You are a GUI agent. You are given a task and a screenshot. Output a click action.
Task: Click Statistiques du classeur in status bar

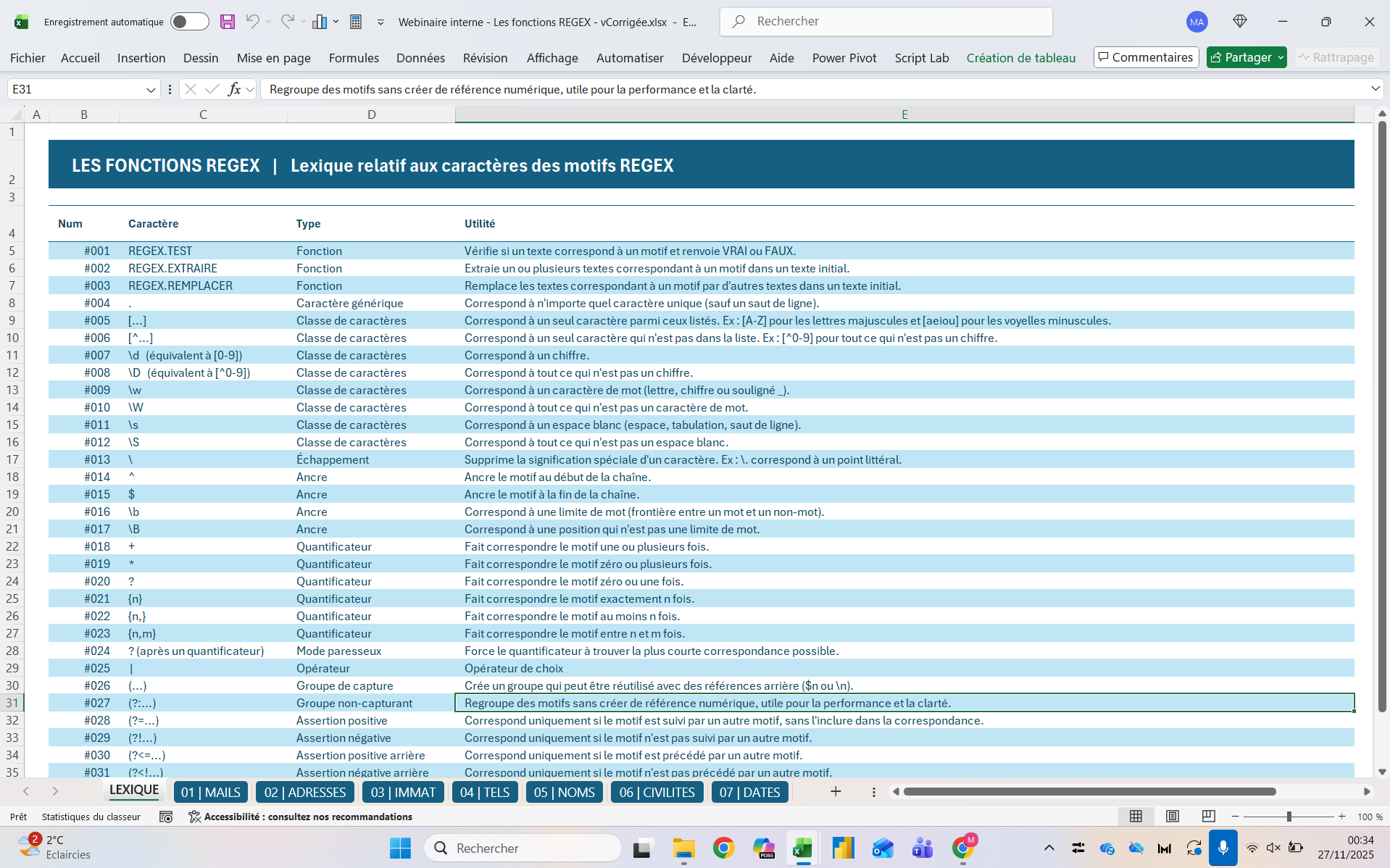click(x=91, y=817)
